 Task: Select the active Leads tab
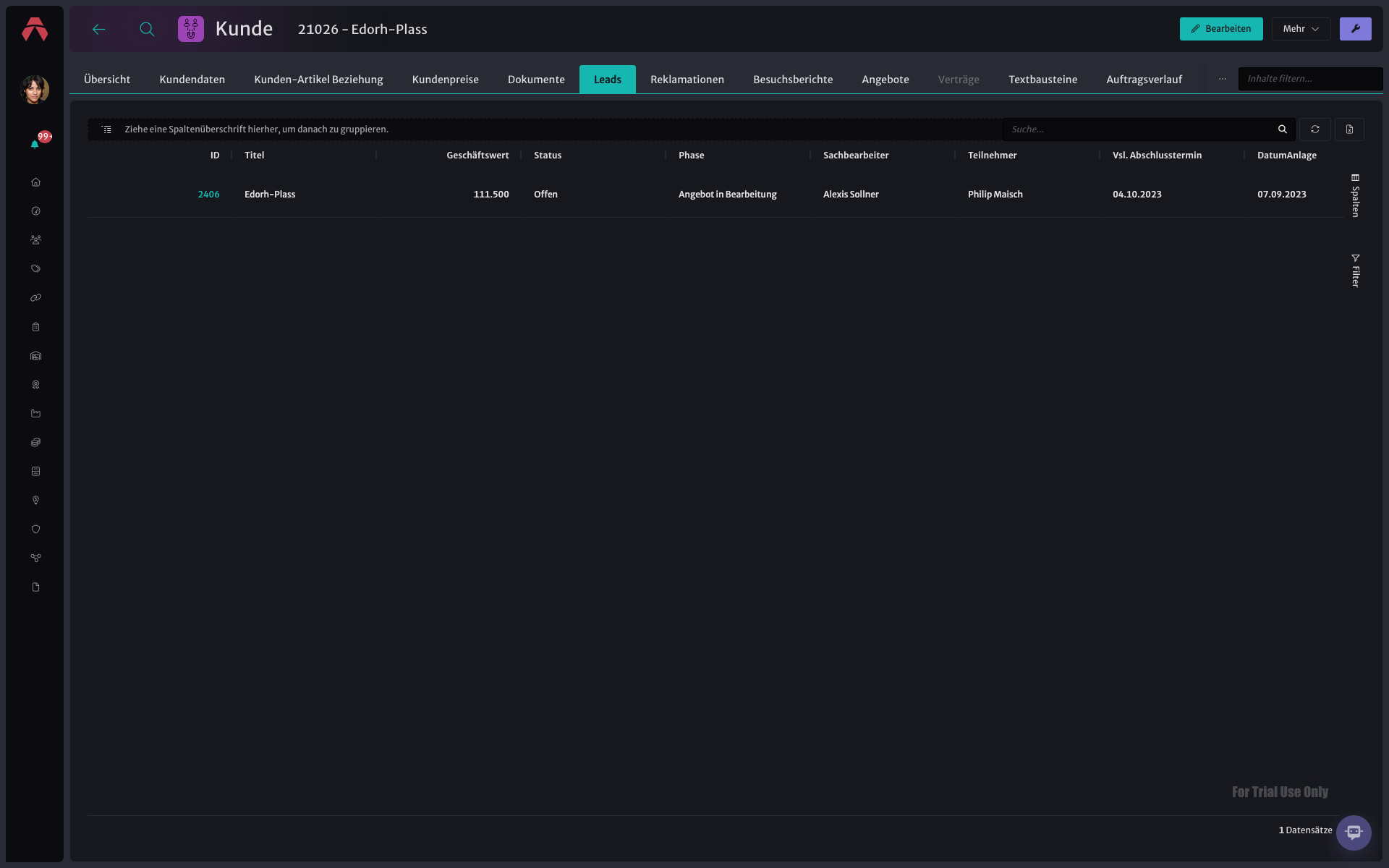click(608, 80)
